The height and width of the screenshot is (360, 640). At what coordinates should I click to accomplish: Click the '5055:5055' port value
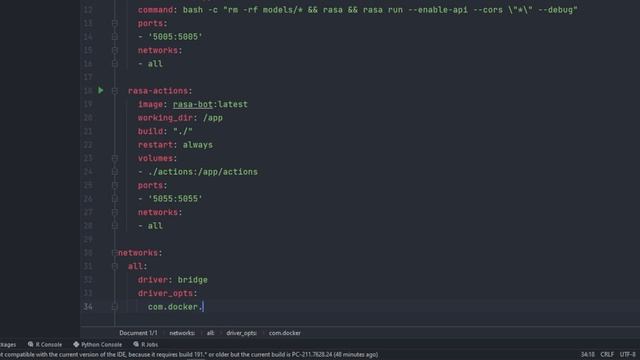(175, 199)
